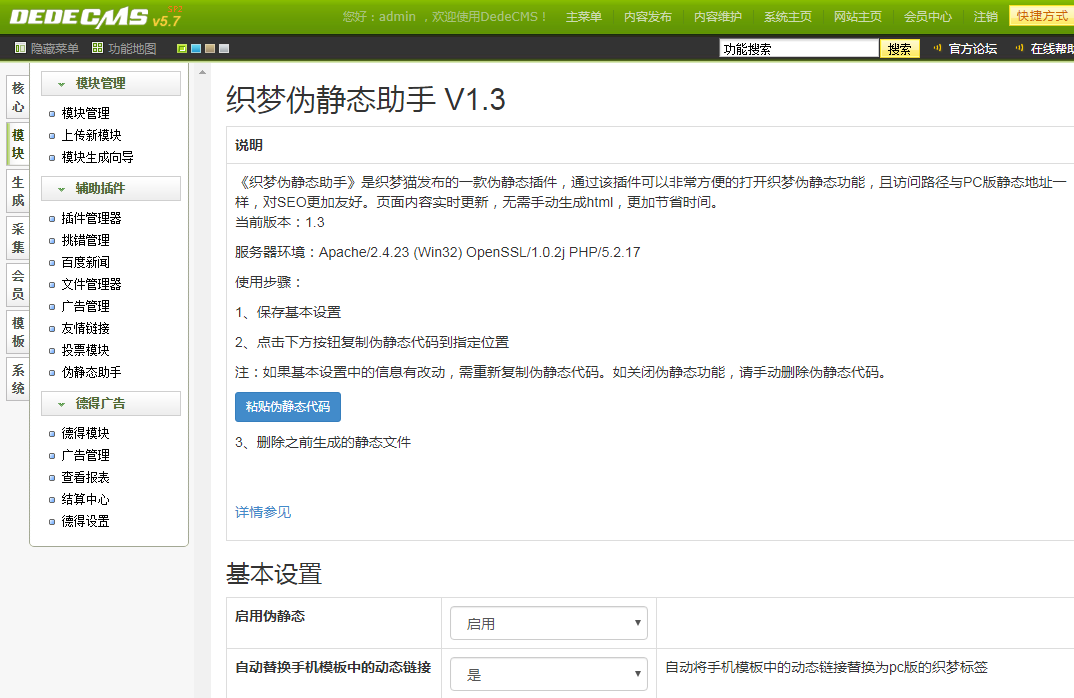Click the 隐藏菜单 hide menu icon
Viewport: 1074px width, 698px height.
tap(21, 48)
